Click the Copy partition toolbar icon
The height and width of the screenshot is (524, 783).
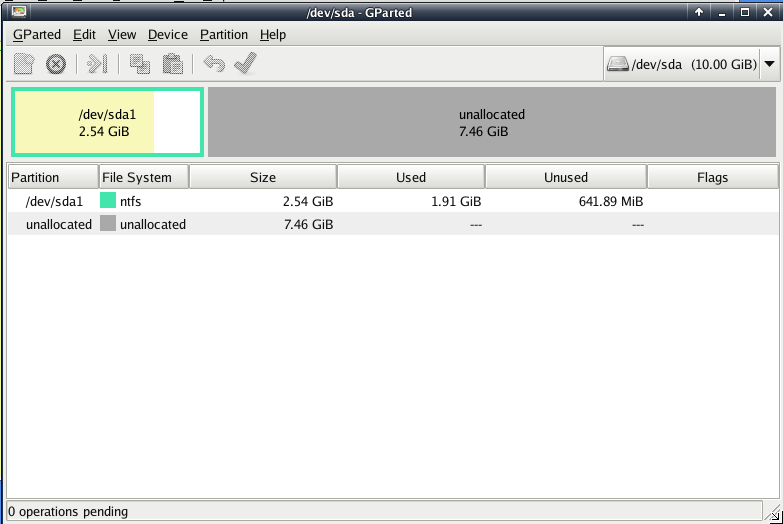tap(140, 64)
